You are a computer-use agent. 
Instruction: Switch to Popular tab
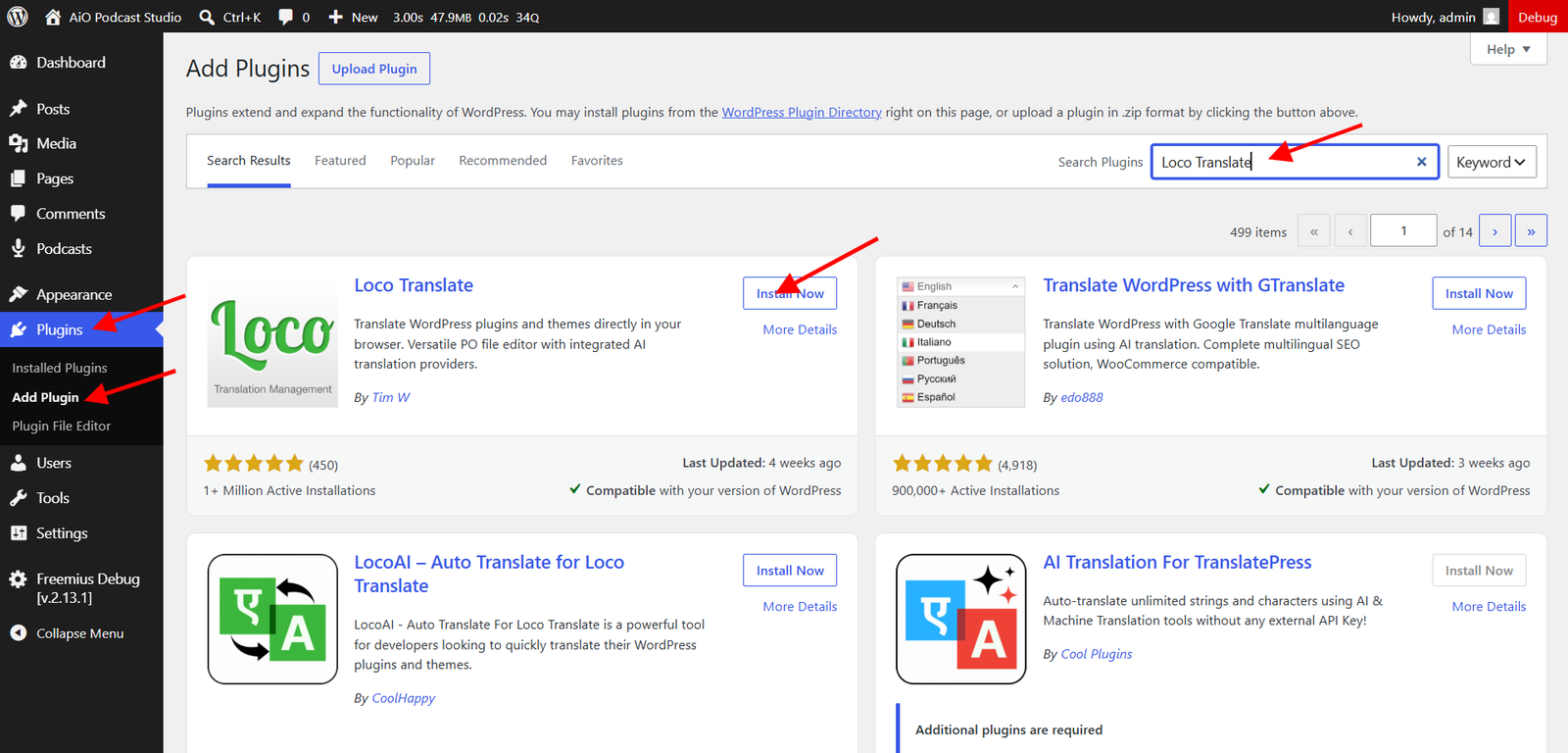point(413,161)
